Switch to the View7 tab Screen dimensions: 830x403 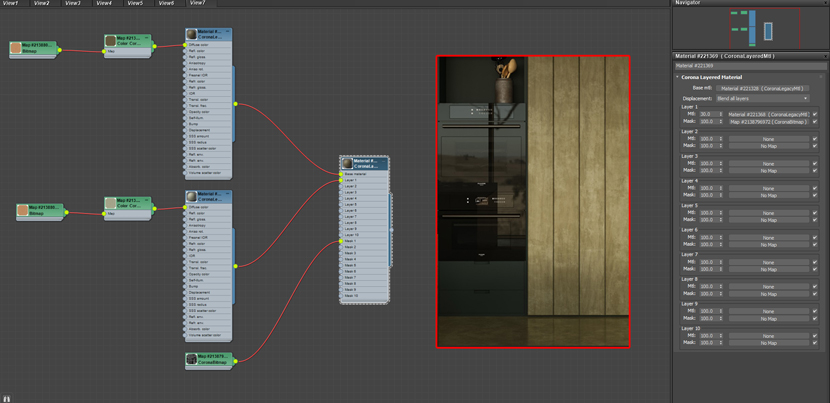(x=197, y=3)
